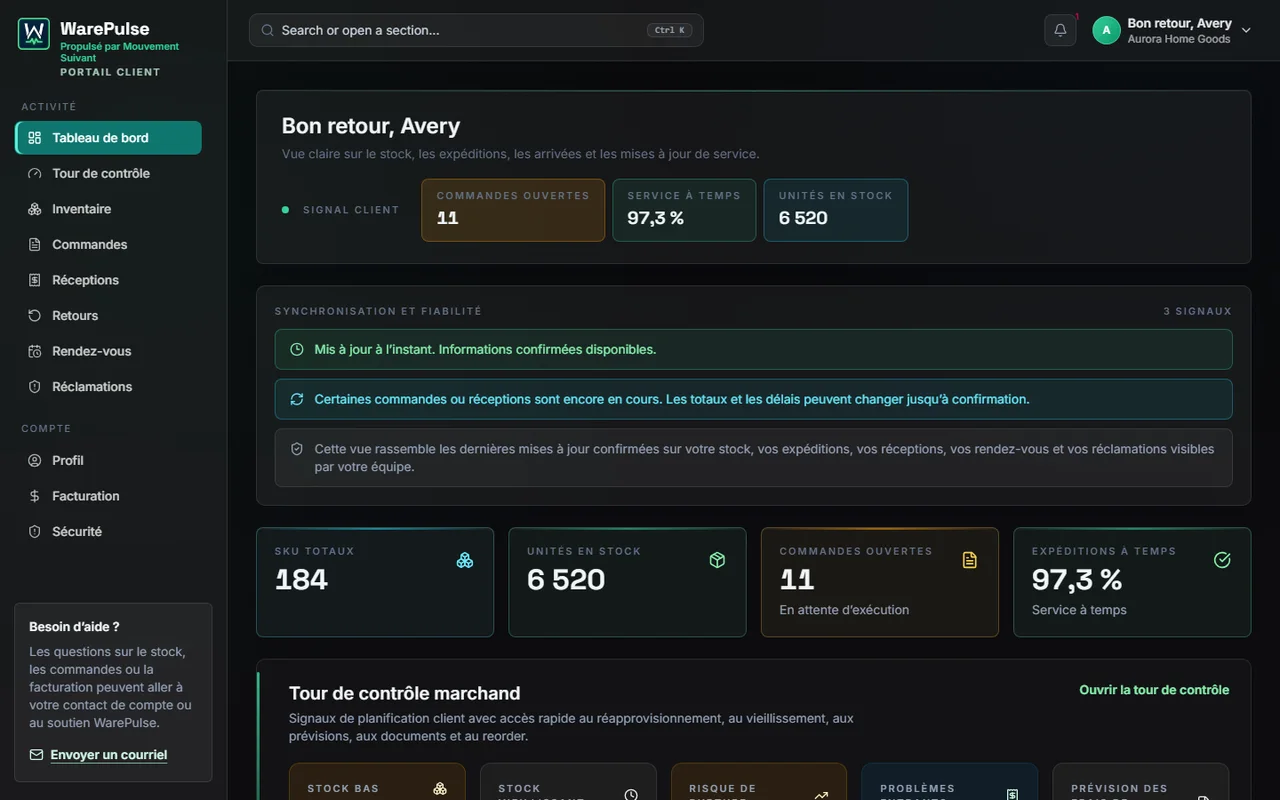Viewport: 1280px width, 800px height.
Task: Open the Stock bas card
Action: coord(377,782)
